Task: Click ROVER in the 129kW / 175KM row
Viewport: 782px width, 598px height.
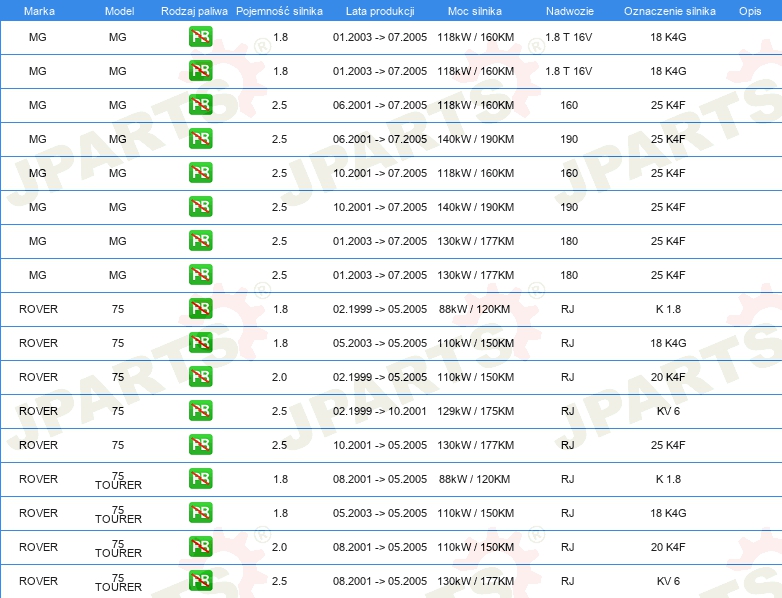Action: 38,411
